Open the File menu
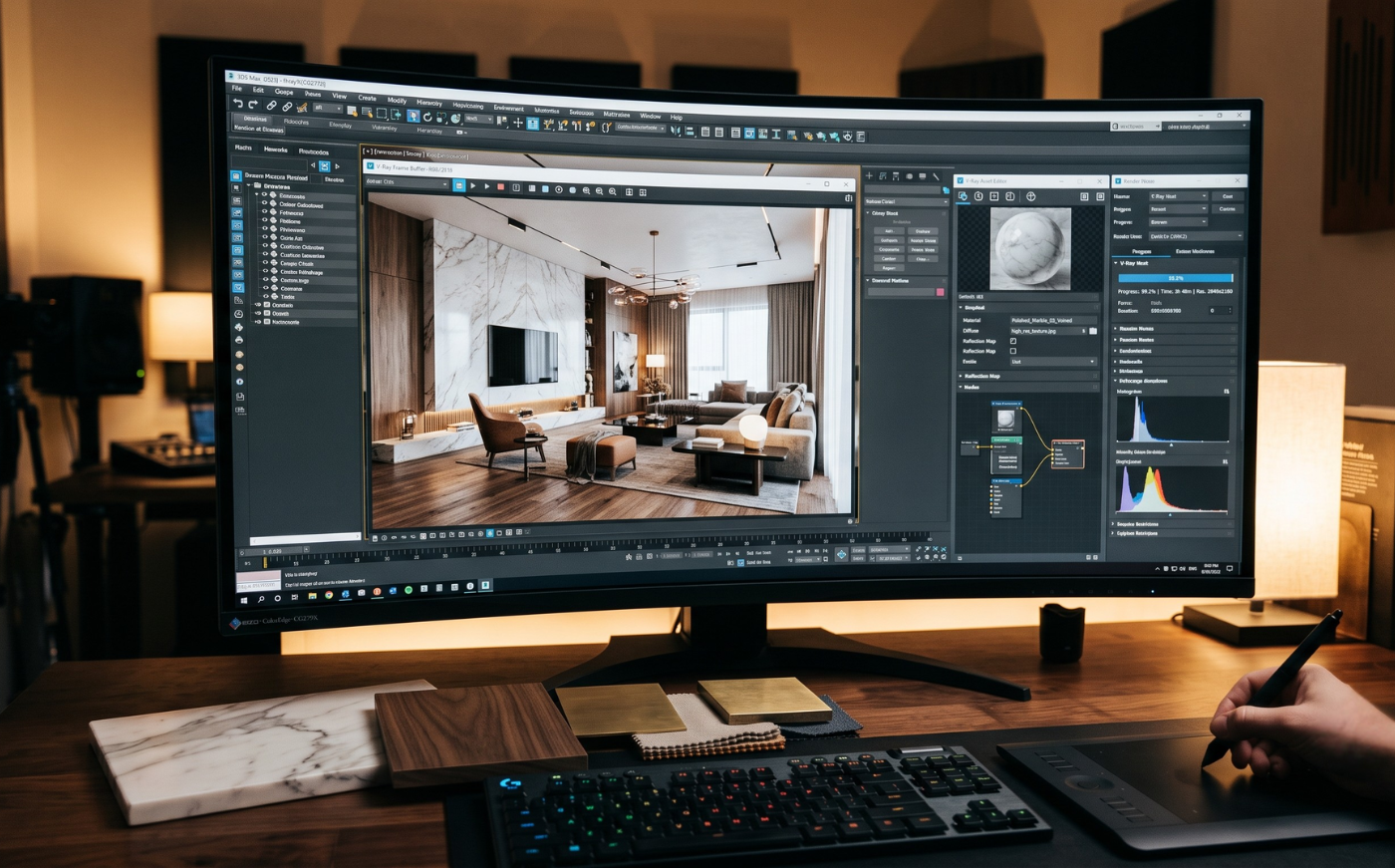 click(236, 88)
